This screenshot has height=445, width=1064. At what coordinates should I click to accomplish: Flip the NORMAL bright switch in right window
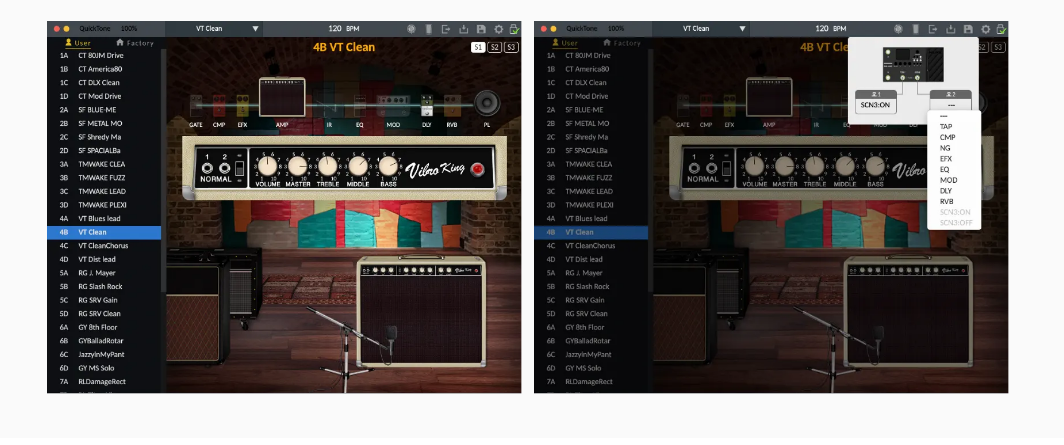point(726,168)
